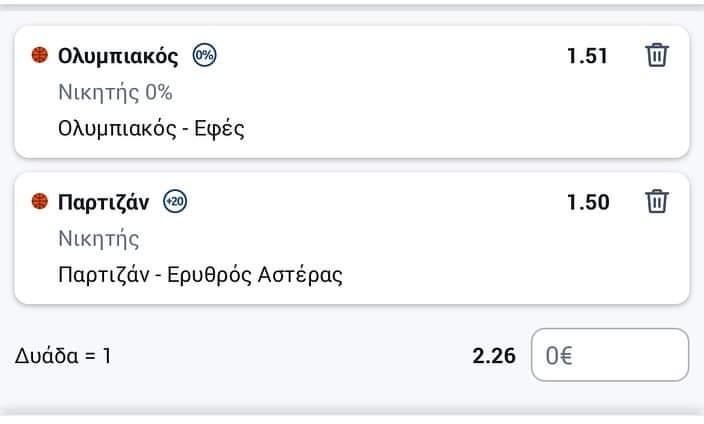Select the Παρτιζάν team name
Image resolution: width=704 pixels, height=424 pixels.
pos(103,202)
